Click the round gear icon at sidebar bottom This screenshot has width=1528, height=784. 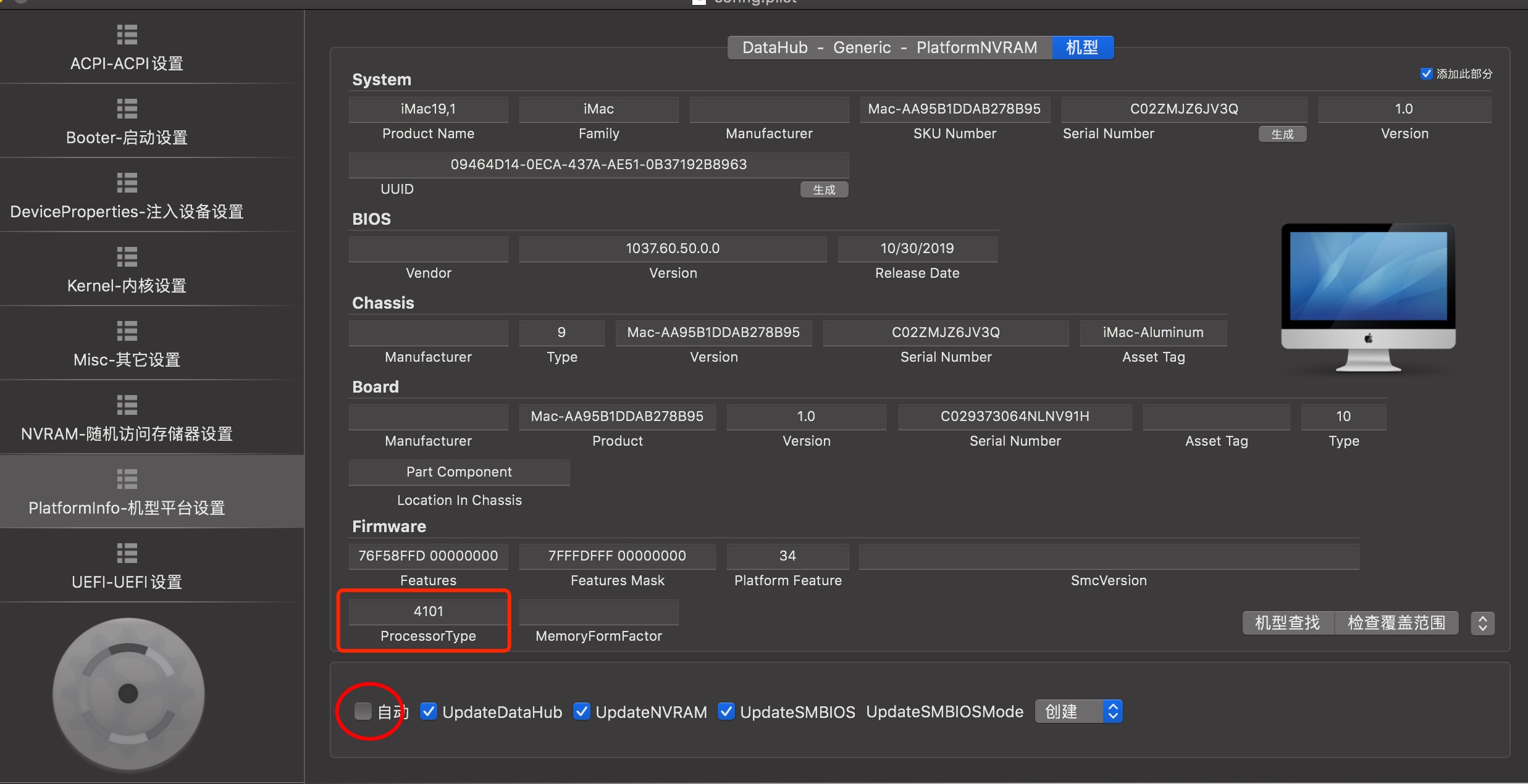[128, 694]
